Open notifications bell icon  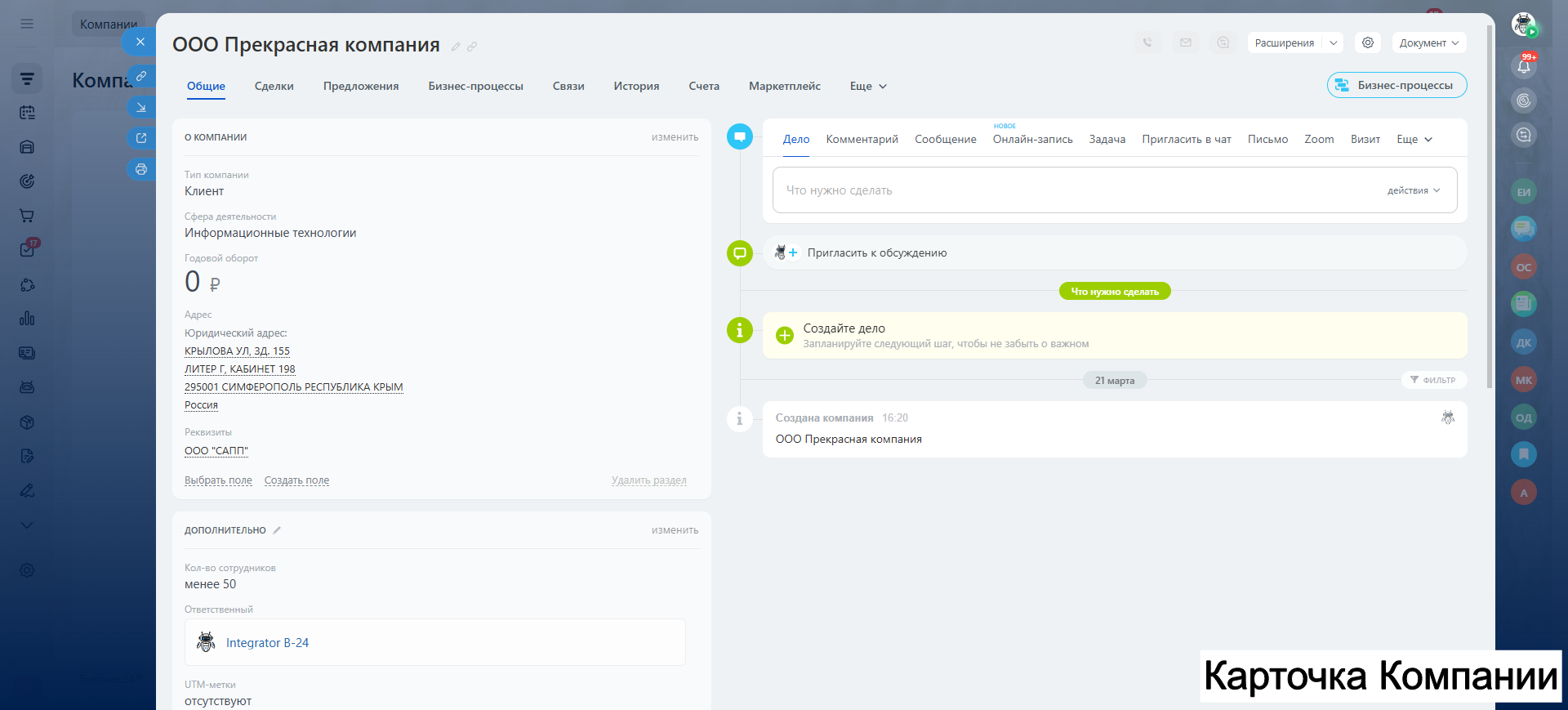[x=1523, y=66]
